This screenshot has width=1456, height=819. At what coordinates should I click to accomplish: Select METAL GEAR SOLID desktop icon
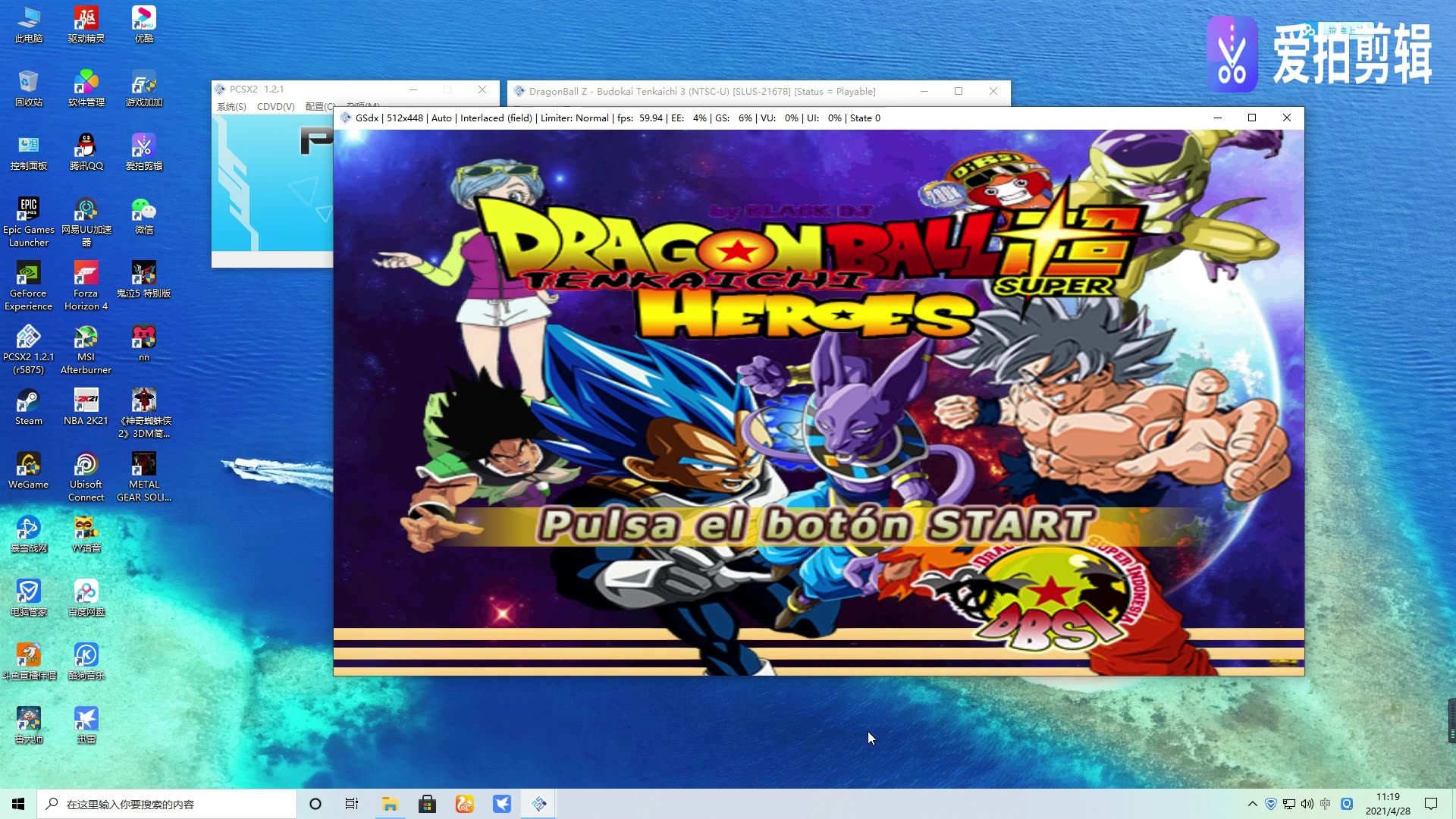click(x=144, y=476)
